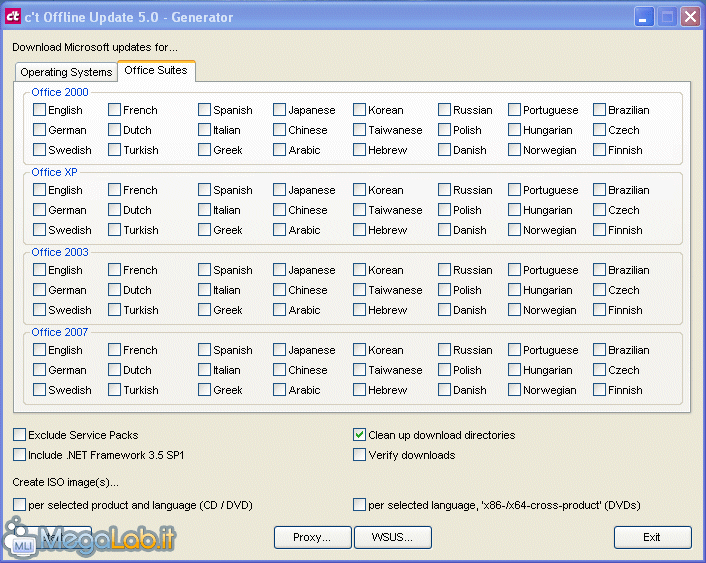Select Japanese in the Office 2000 group
706x563 pixels.
point(280,110)
